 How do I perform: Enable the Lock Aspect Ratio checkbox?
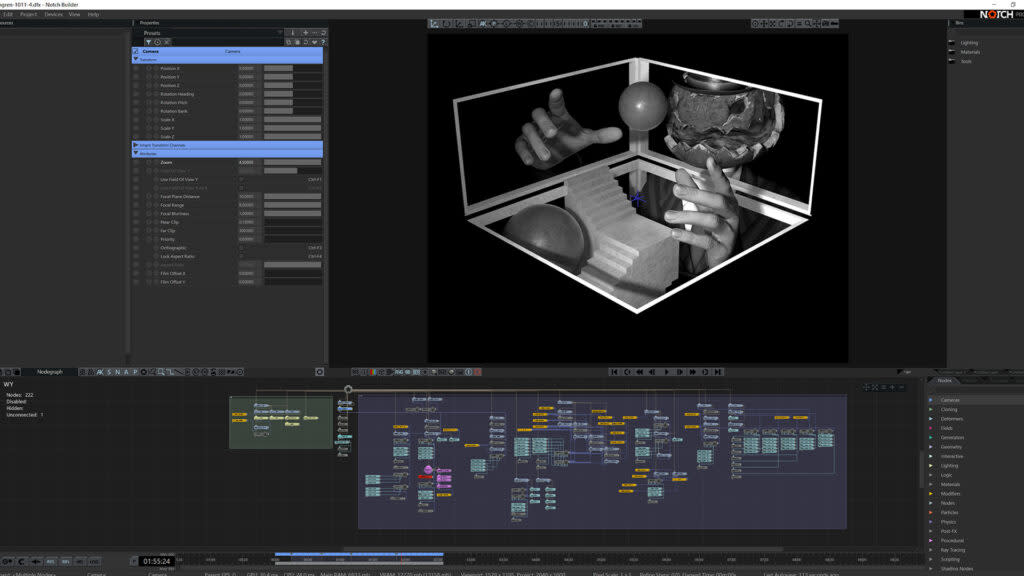pos(241,256)
